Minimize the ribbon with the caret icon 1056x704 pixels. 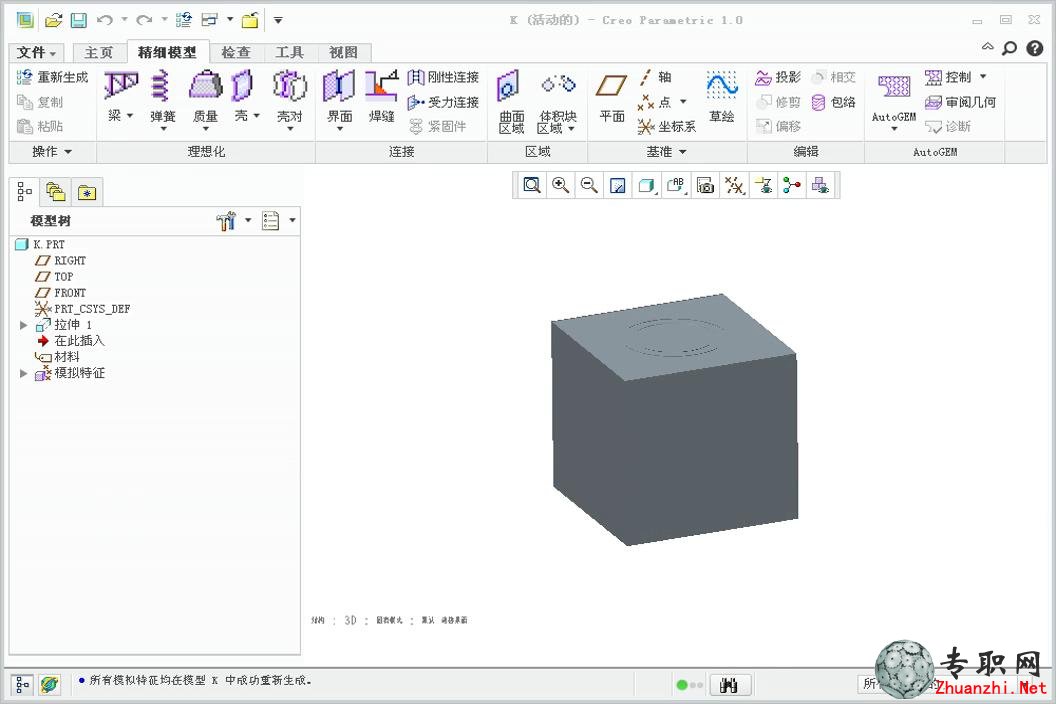(x=987, y=46)
